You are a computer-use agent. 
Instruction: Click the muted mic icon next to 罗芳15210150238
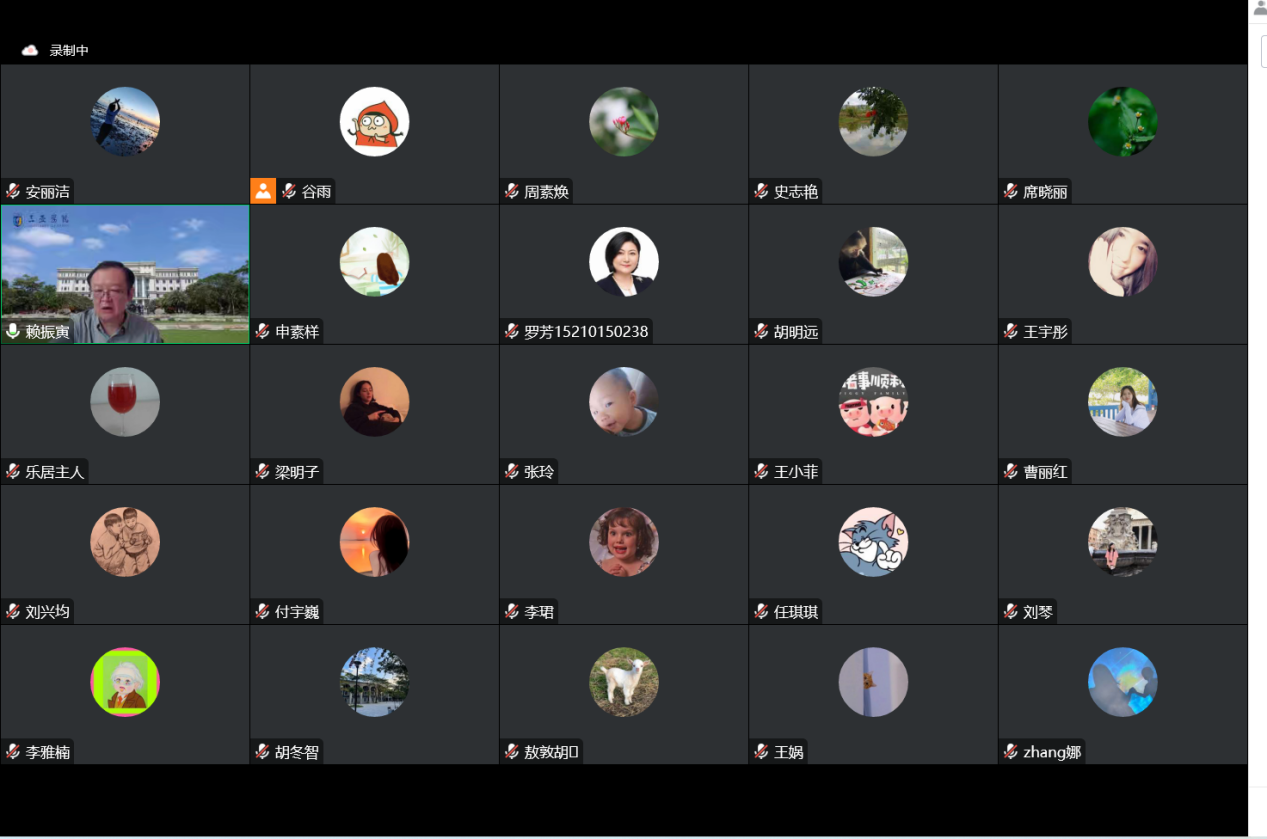[x=512, y=331]
